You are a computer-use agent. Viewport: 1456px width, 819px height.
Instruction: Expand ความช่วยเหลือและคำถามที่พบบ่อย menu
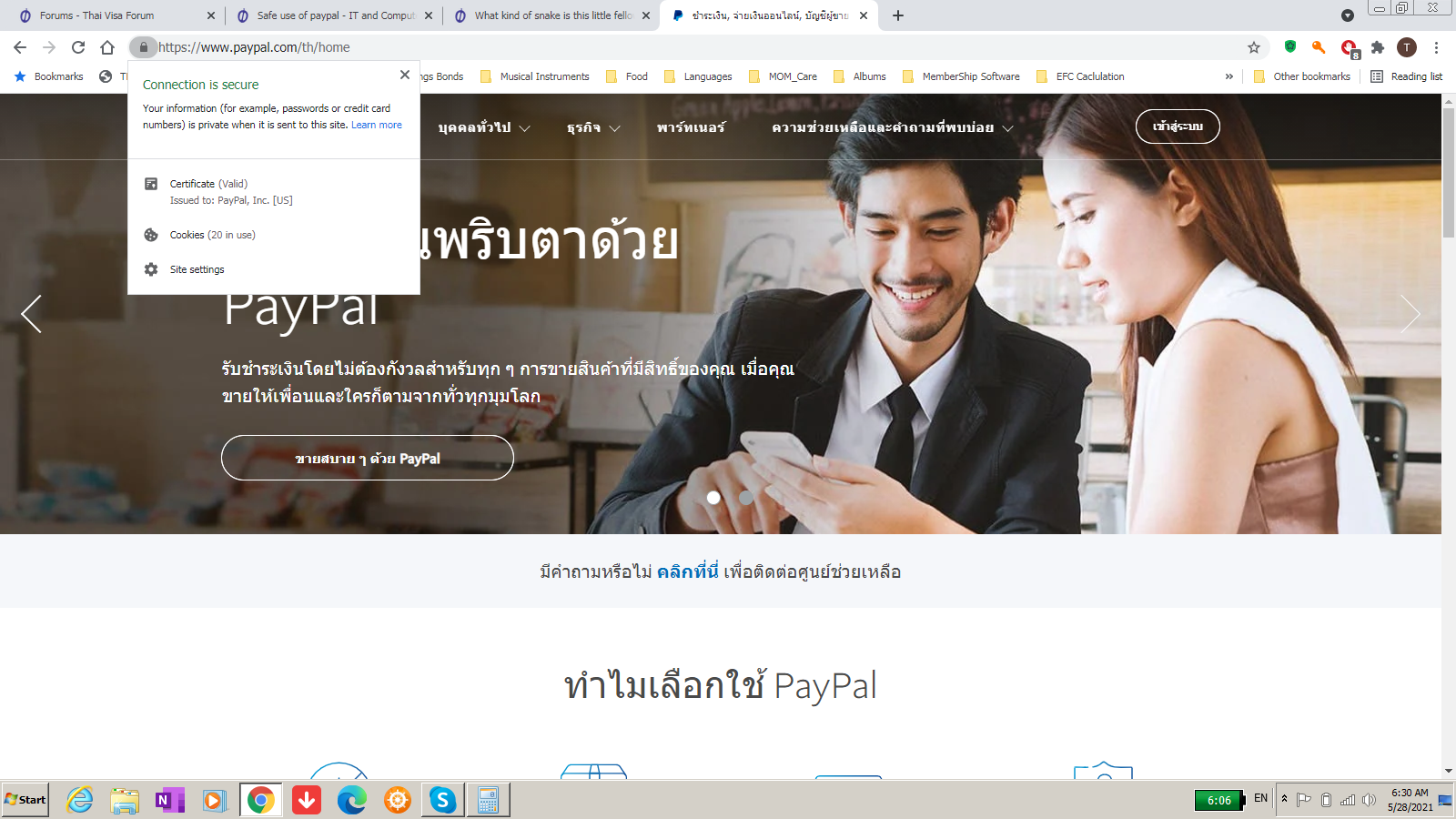(x=893, y=127)
